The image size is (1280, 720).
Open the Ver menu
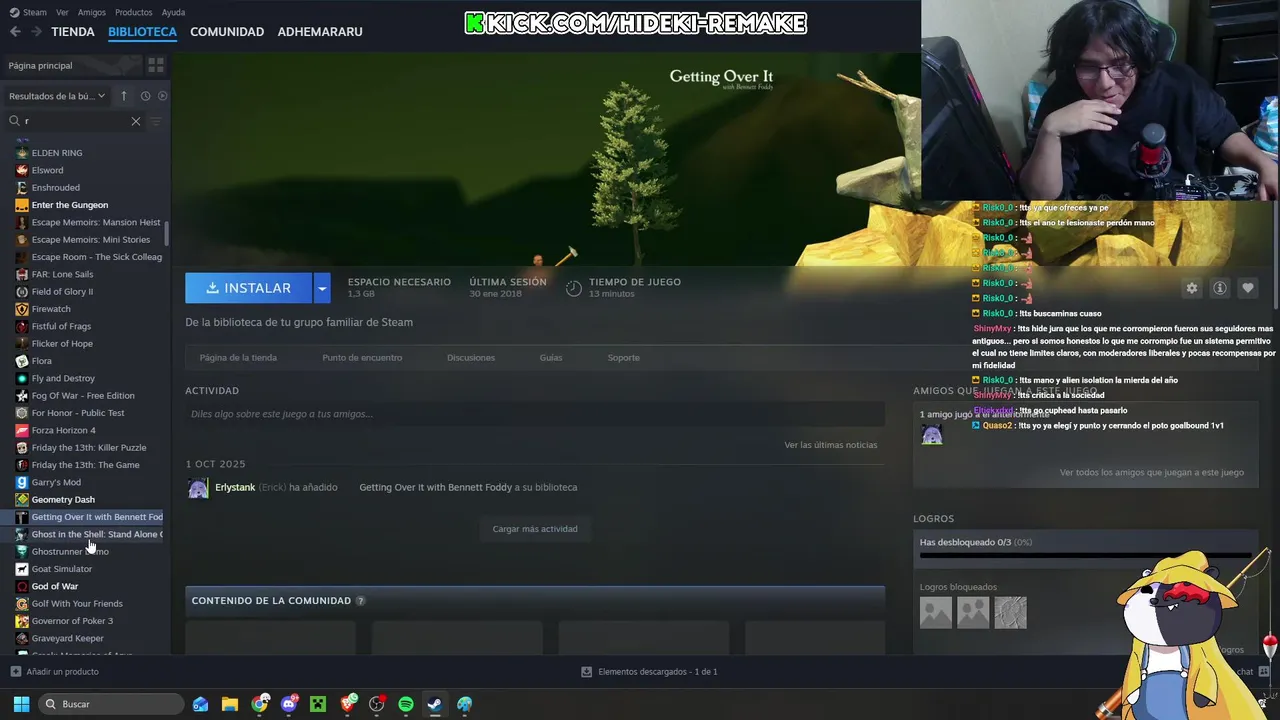click(x=63, y=12)
